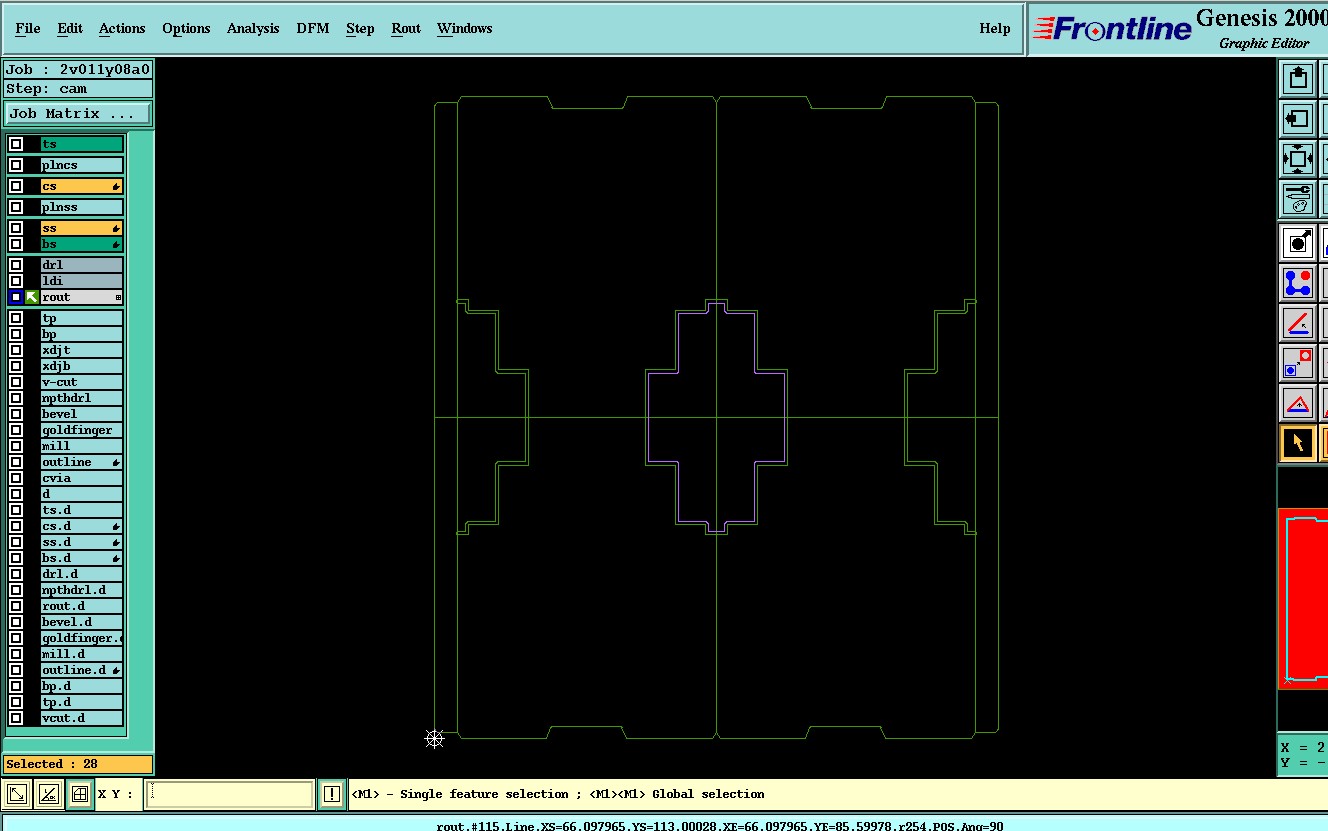This screenshot has height=831, width=1328.
Task: Toggle display checkbox for cs layer
Action: [16, 186]
